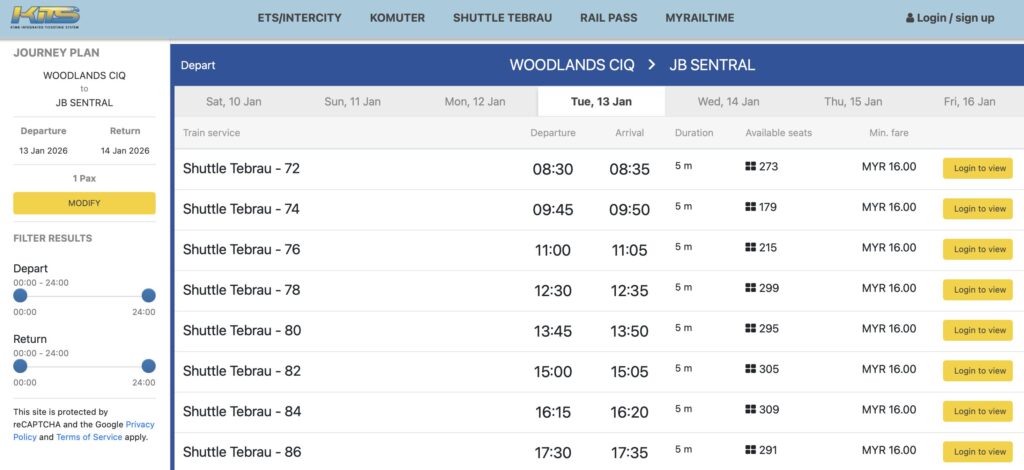Click seat icon for Shuttle Tebrau 80
This screenshot has height=470, width=1024.
pyautogui.click(x=751, y=329)
